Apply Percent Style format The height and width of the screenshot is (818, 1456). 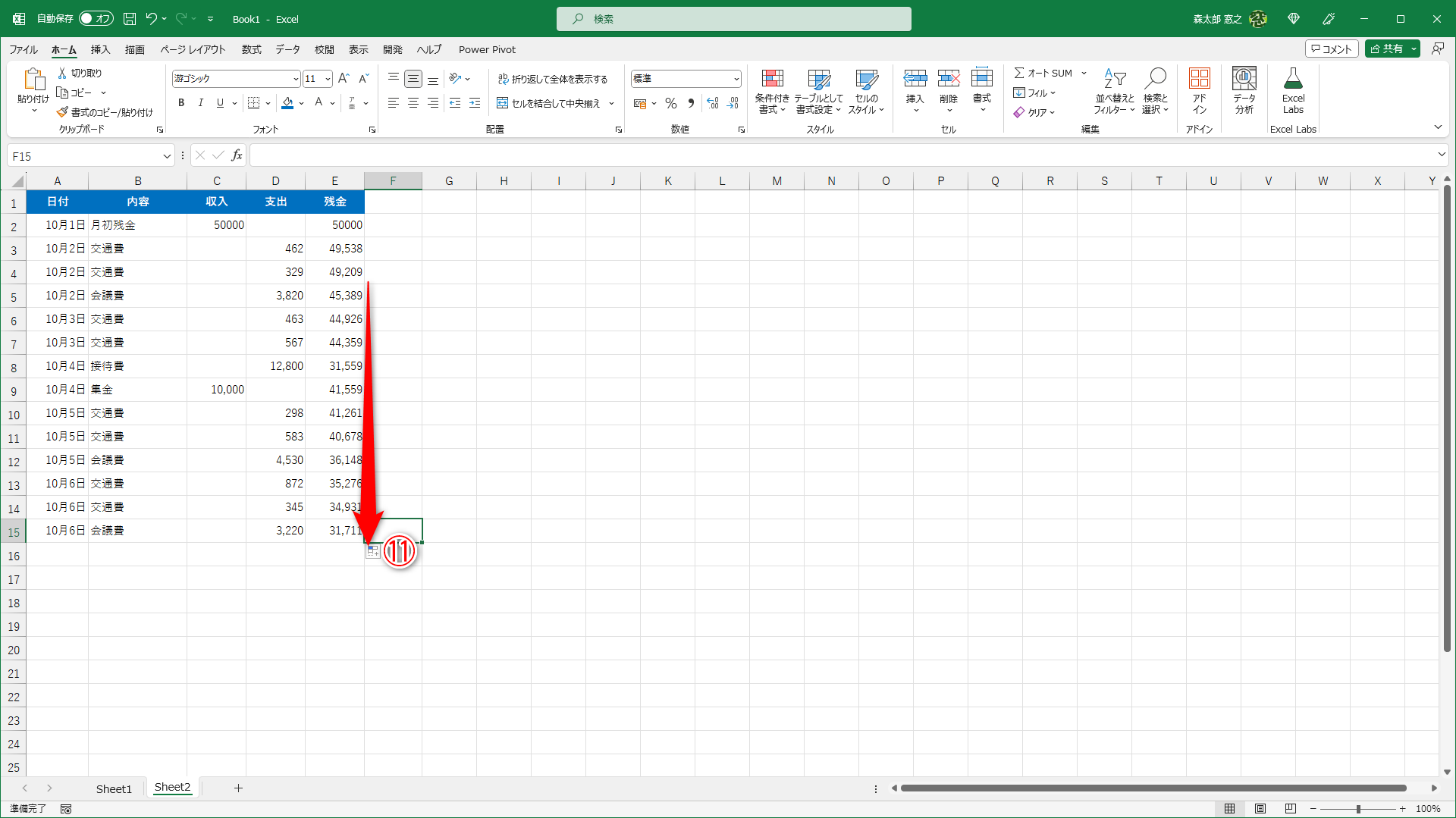tap(671, 103)
